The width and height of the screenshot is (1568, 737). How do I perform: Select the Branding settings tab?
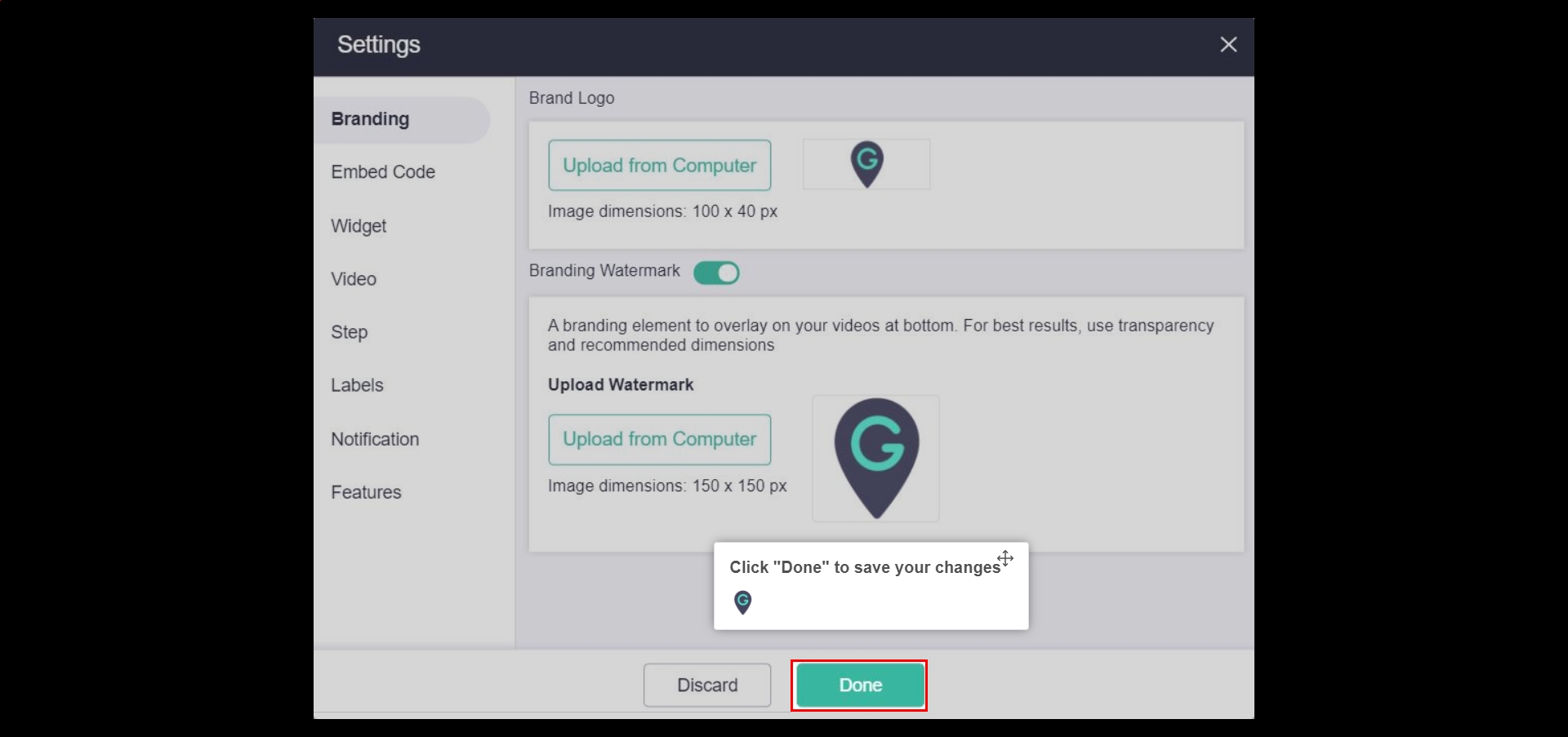(x=402, y=119)
